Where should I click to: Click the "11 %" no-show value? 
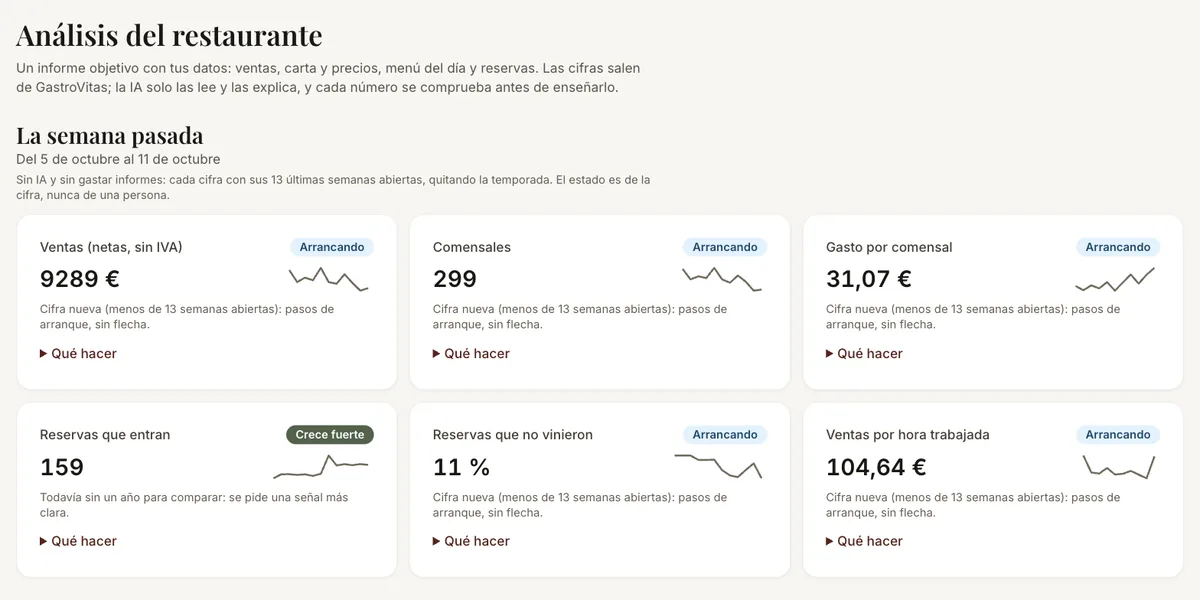click(x=462, y=467)
